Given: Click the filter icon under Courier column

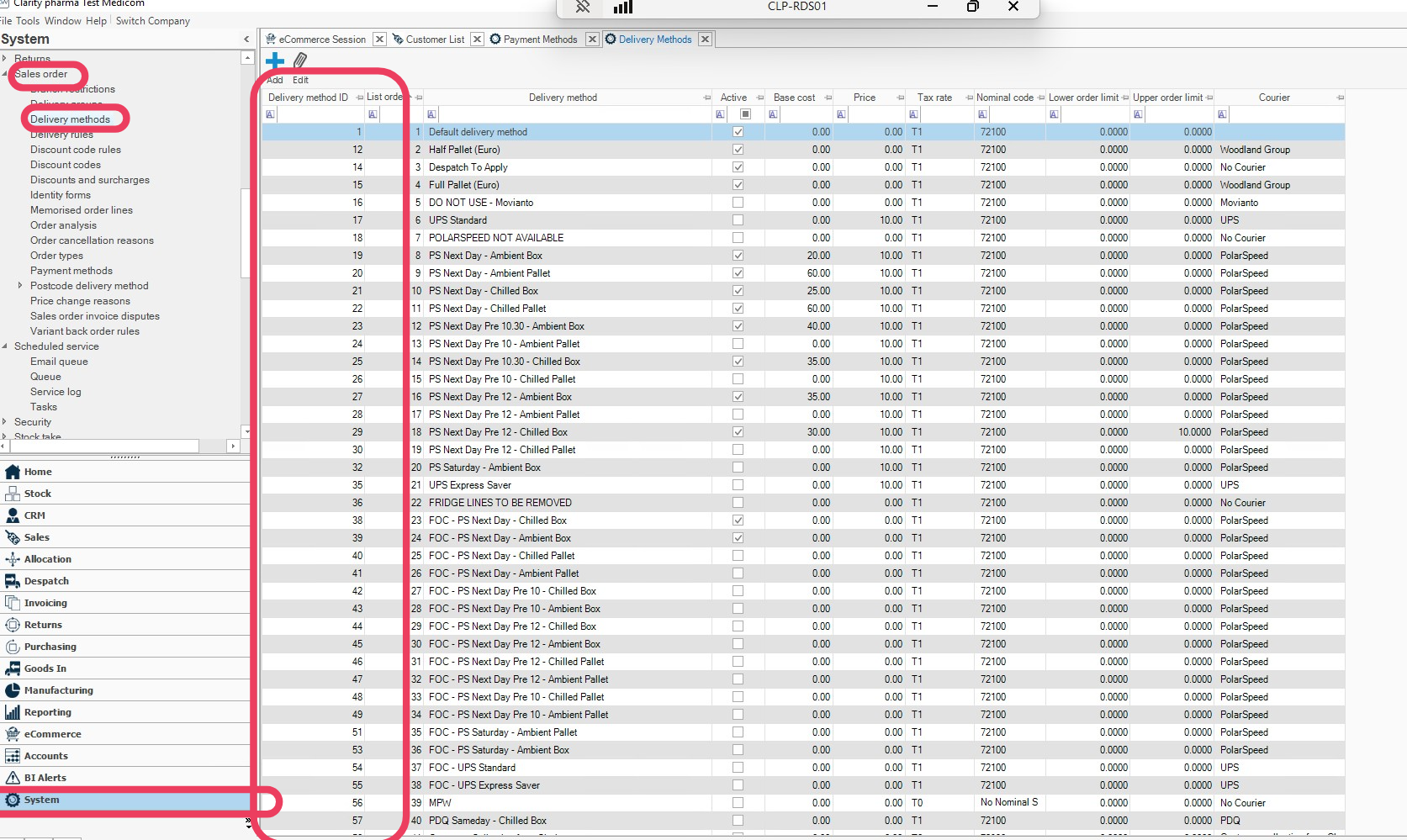Looking at the screenshot, I should pos(1222,114).
